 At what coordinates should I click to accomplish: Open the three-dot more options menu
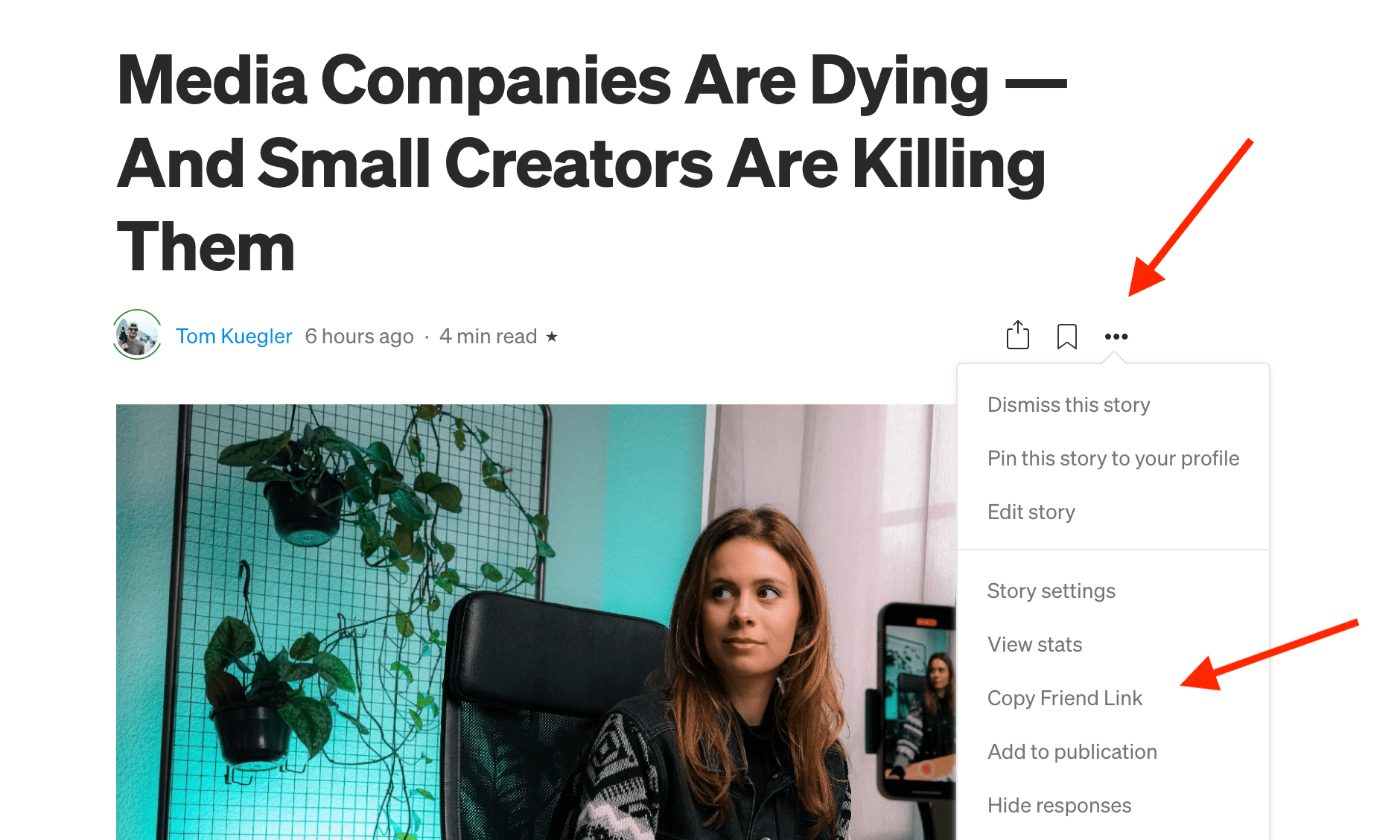pos(1116,337)
